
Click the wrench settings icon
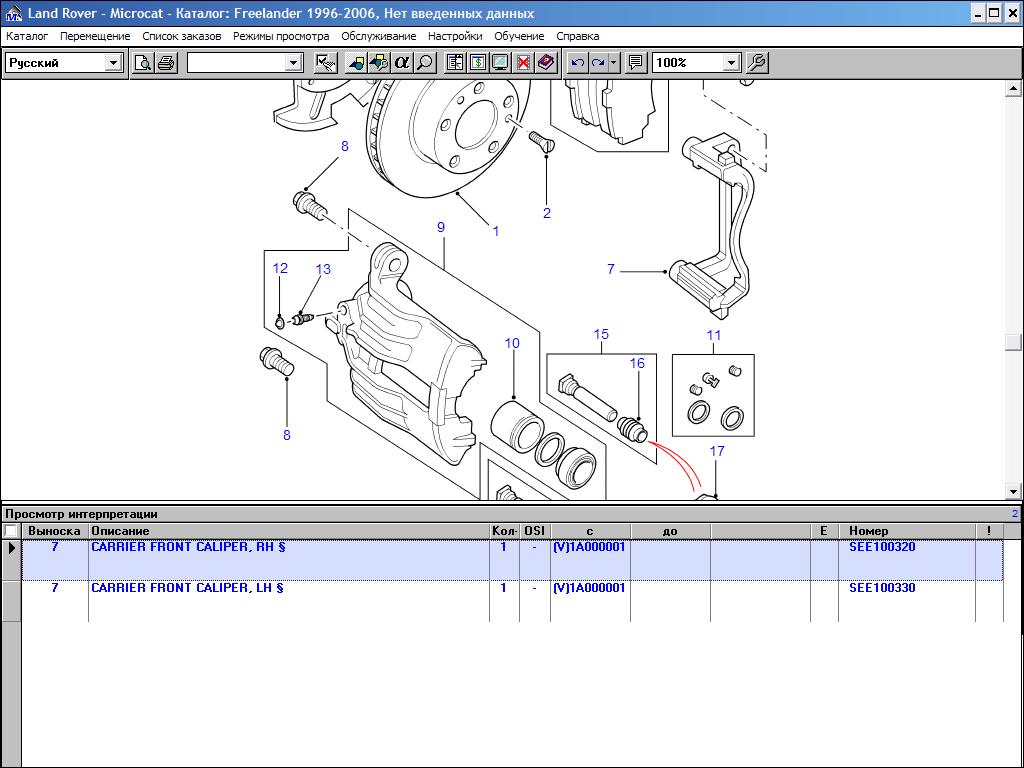[756, 63]
